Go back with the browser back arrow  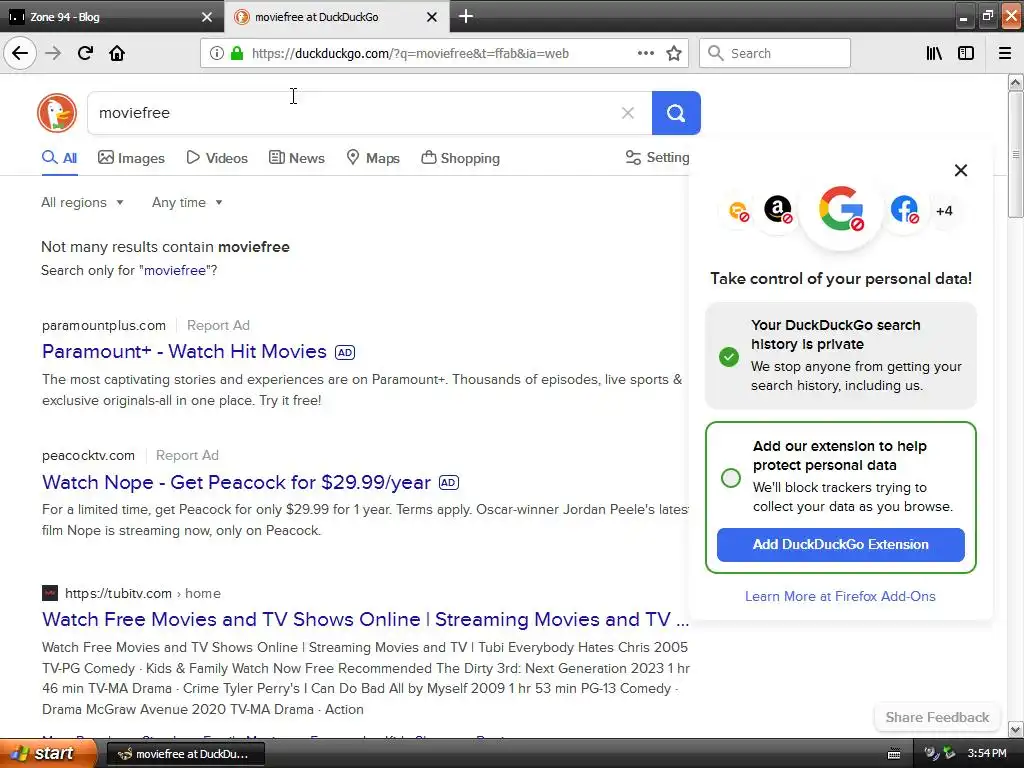click(20, 53)
